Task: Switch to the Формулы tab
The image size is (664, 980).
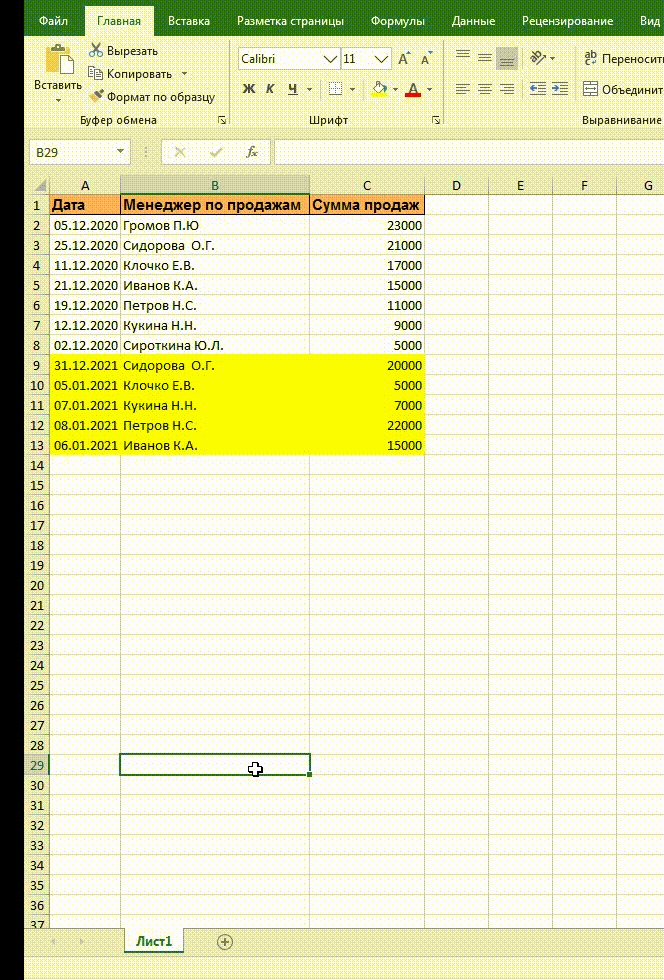Action: point(398,21)
